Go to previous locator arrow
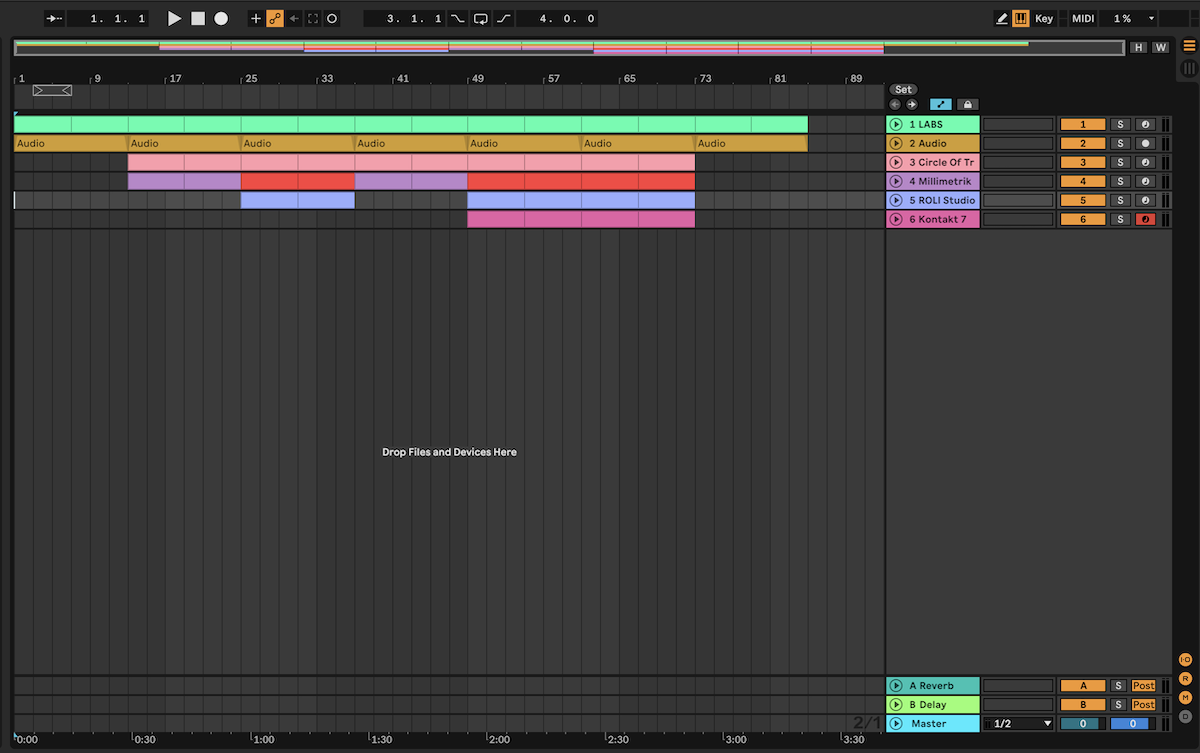Viewport: 1200px width, 753px height. 895,104
